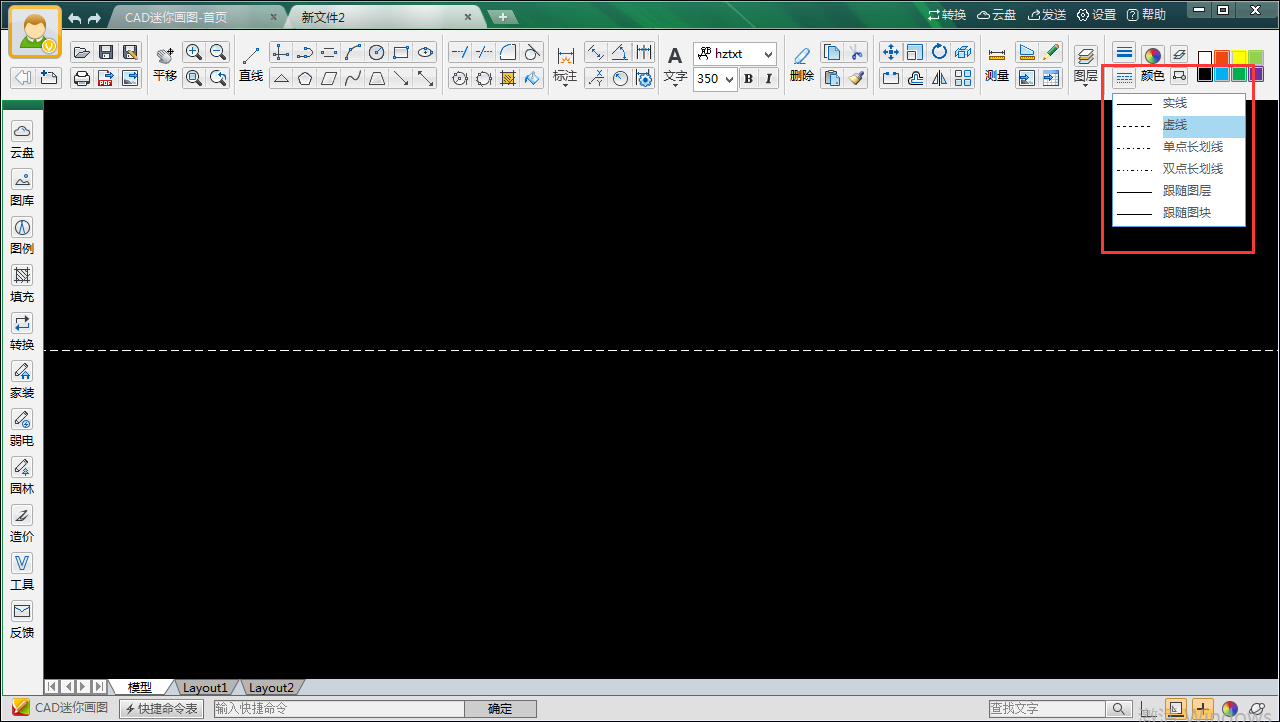Click 转换 in the title bar
Viewport: 1280px width, 722px height.
(x=947, y=15)
